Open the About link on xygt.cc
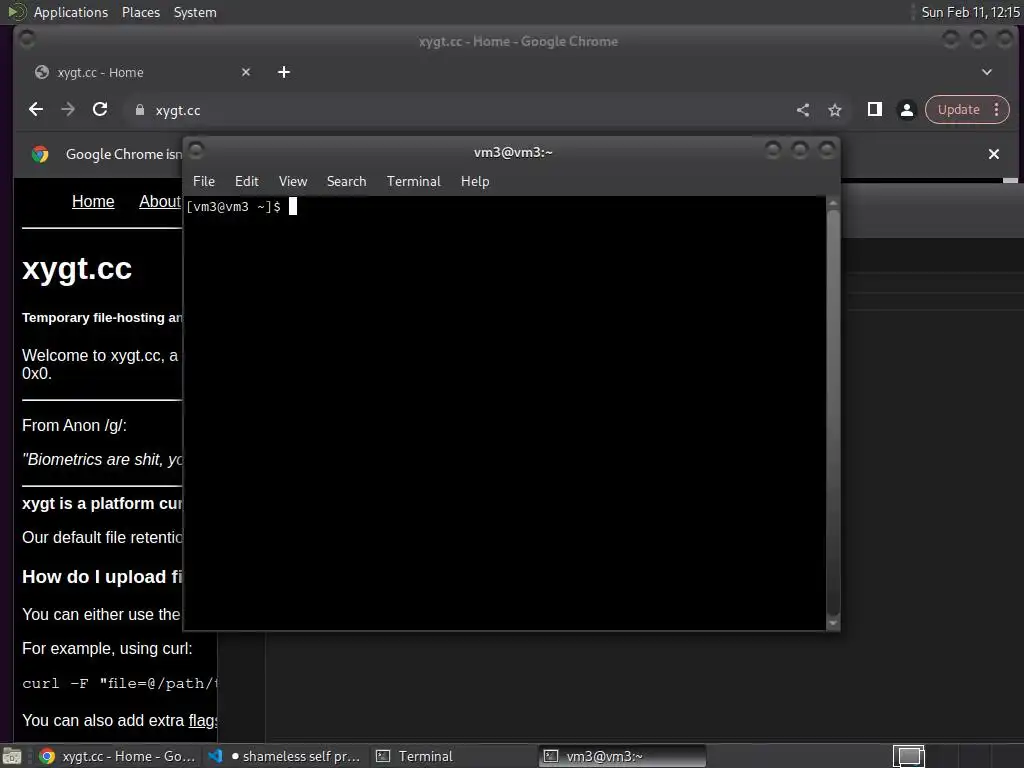This screenshot has width=1024, height=768. click(159, 202)
